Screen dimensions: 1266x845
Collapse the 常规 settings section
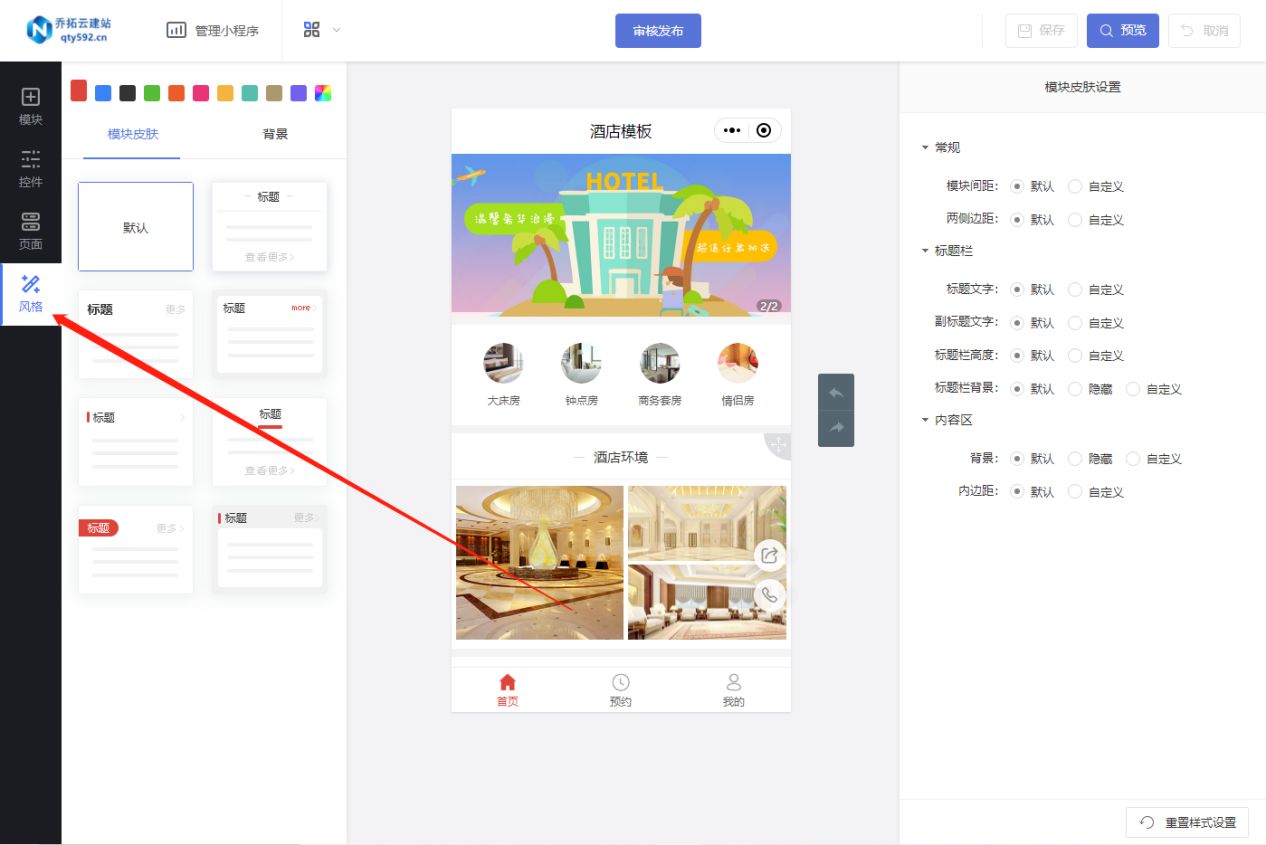939,147
